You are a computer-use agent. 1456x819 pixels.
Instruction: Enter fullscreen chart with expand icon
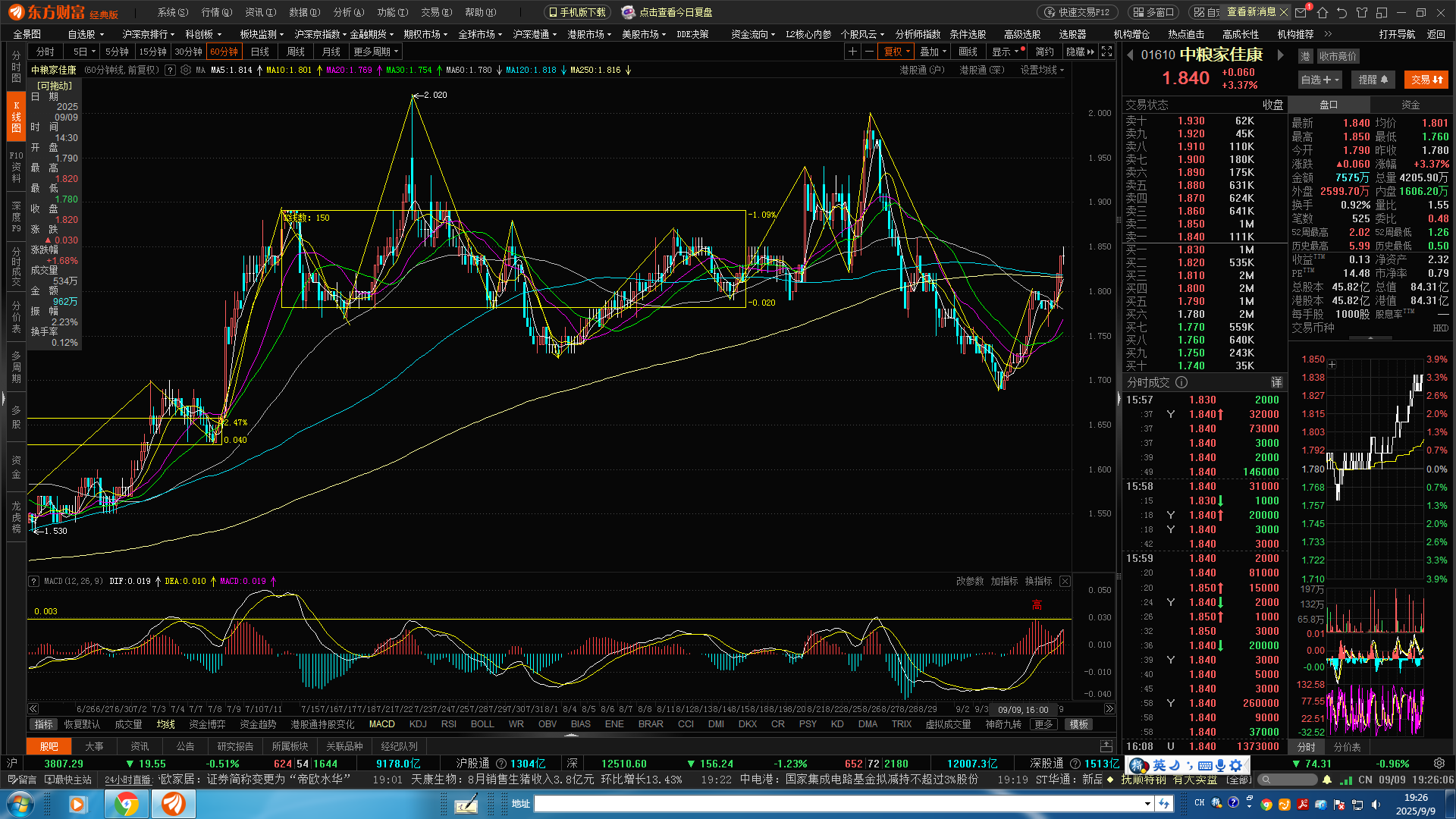click(1107, 52)
